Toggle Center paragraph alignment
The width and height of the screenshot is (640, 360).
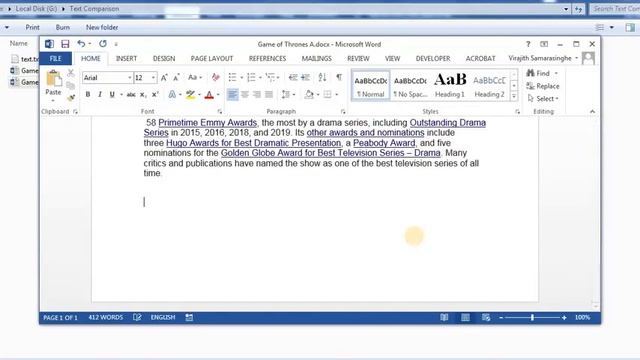pyautogui.click(x=244, y=95)
